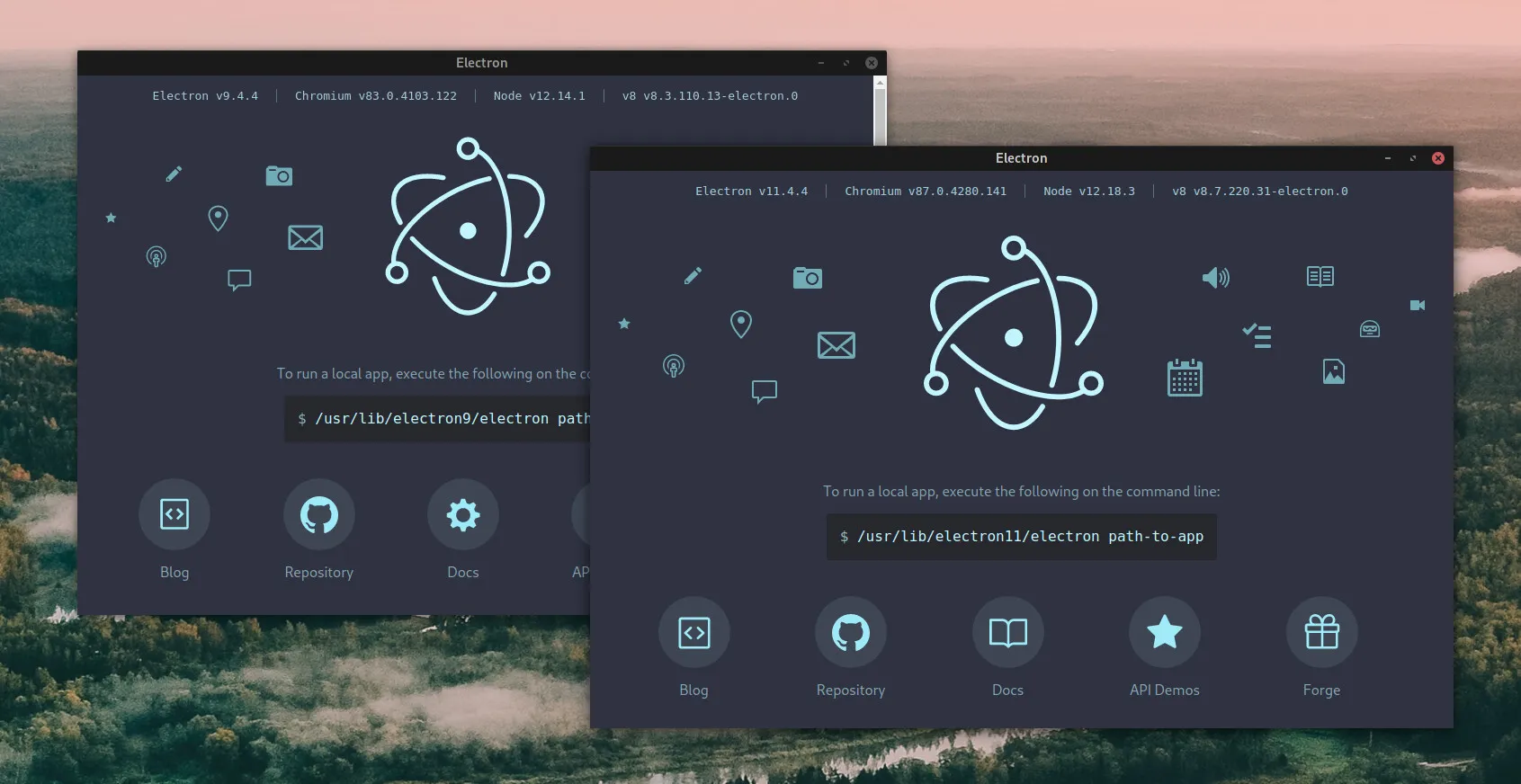This screenshot has height=784, width=1521.
Task: Click the "Repository" label in front window
Action: pyautogui.click(x=850, y=690)
